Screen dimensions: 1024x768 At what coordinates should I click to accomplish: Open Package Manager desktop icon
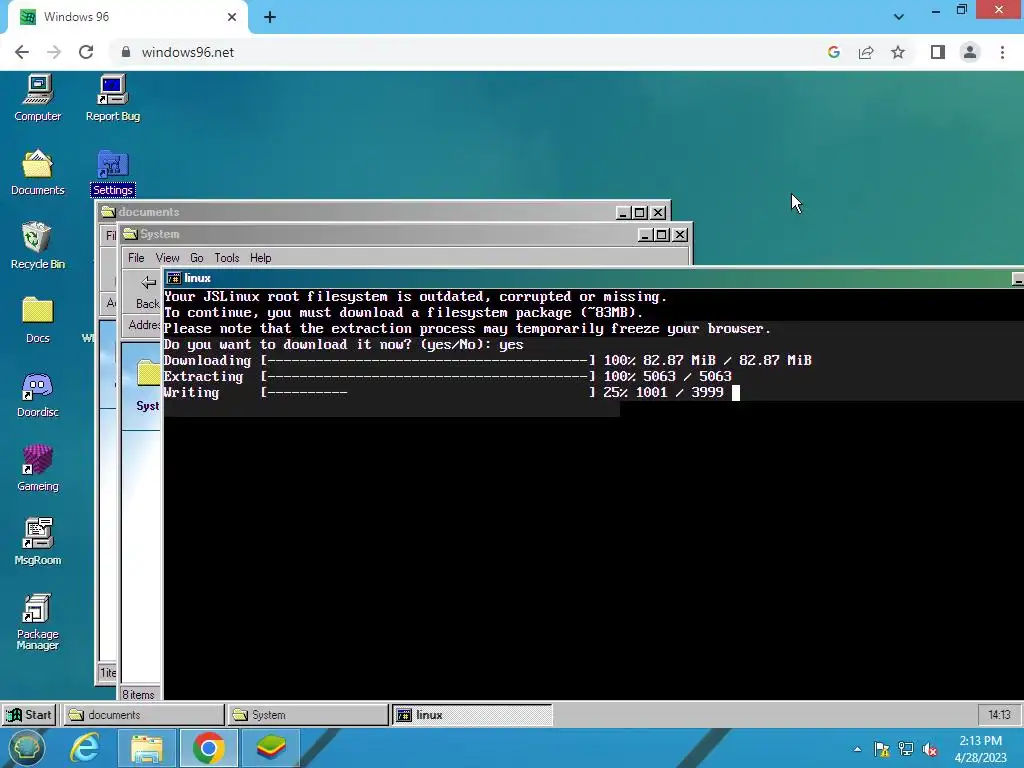[37, 622]
